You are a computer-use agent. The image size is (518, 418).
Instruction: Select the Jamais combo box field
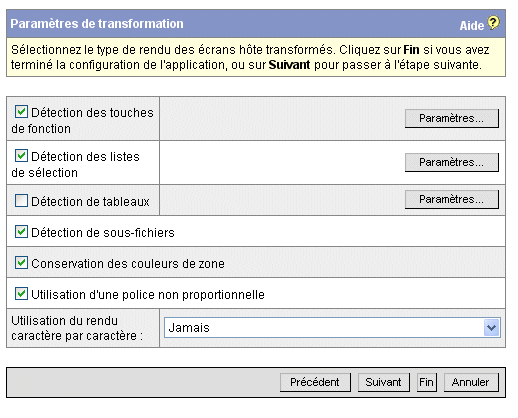pos(332,328)
